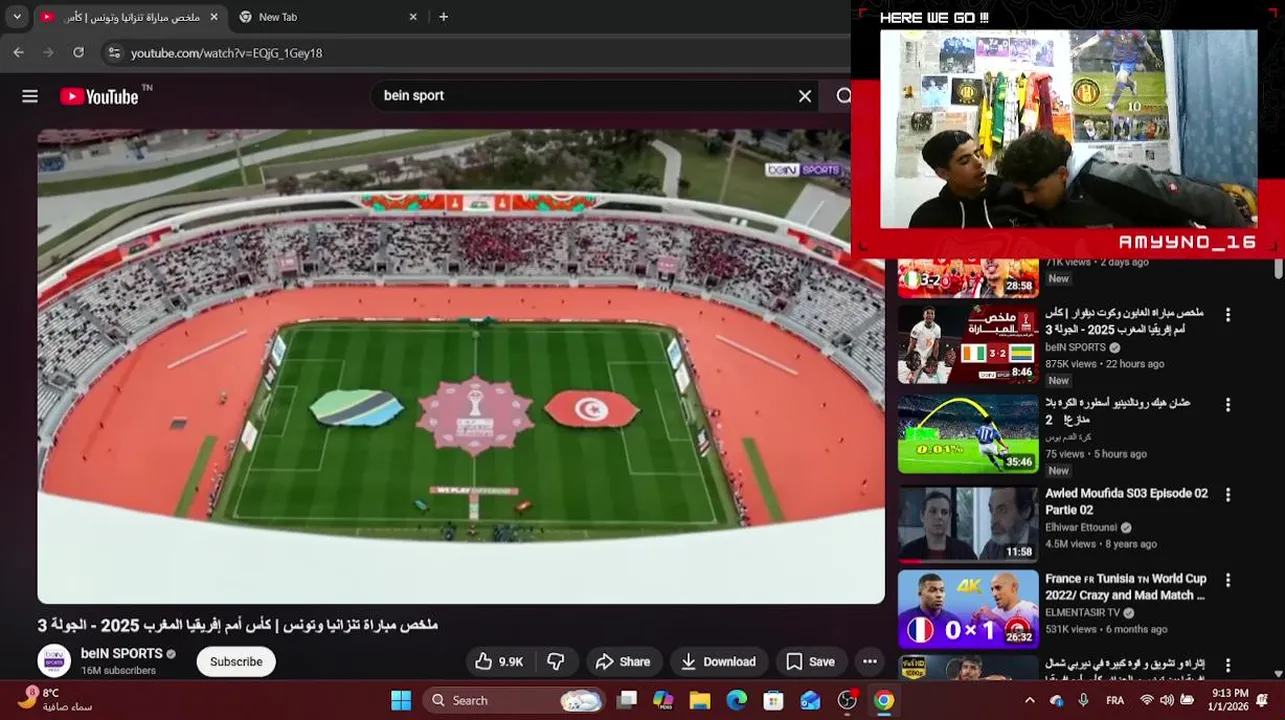Open weather widget showing 8°C

tap(55, 699)
